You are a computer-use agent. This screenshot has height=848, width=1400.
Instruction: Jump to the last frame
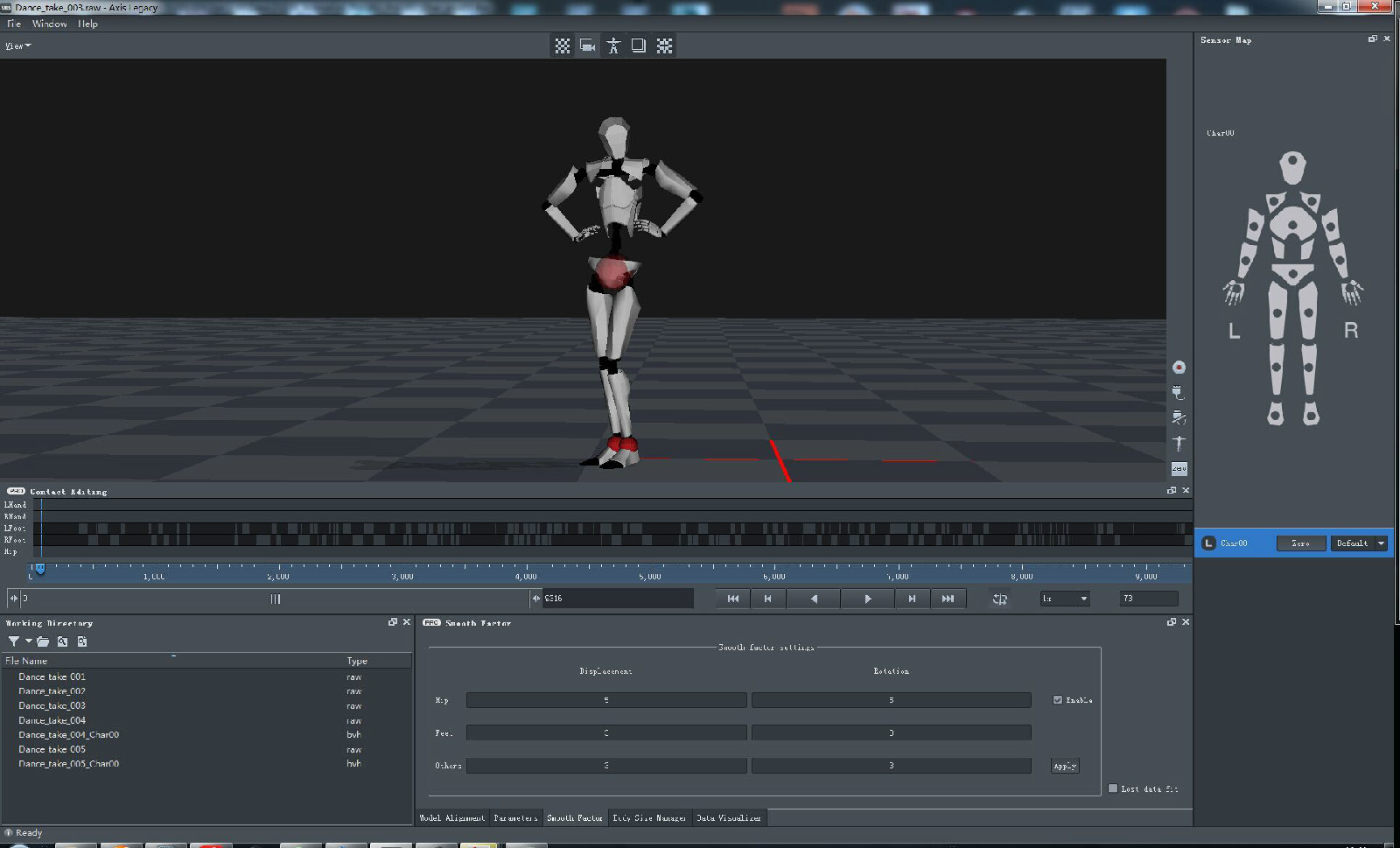948,599
